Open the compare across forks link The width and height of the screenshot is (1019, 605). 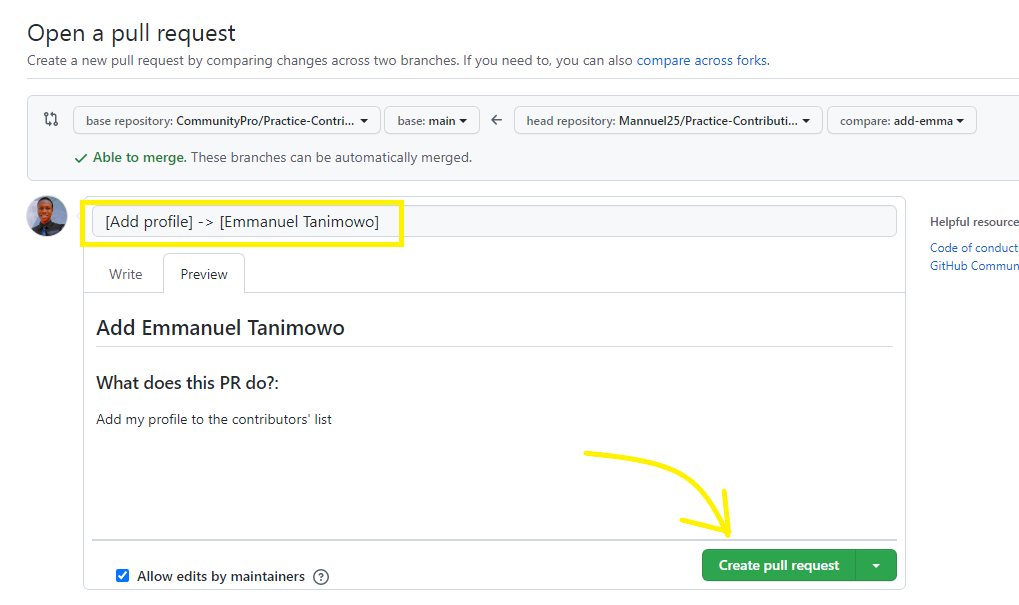click(701, 60)
